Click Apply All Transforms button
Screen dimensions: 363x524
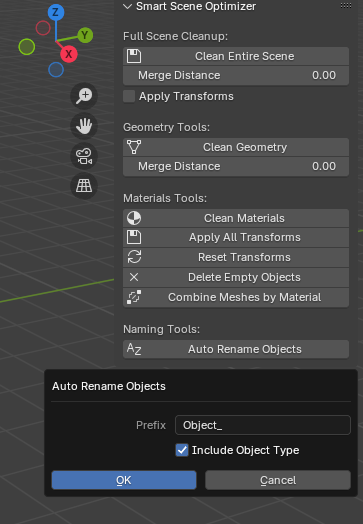236,237
